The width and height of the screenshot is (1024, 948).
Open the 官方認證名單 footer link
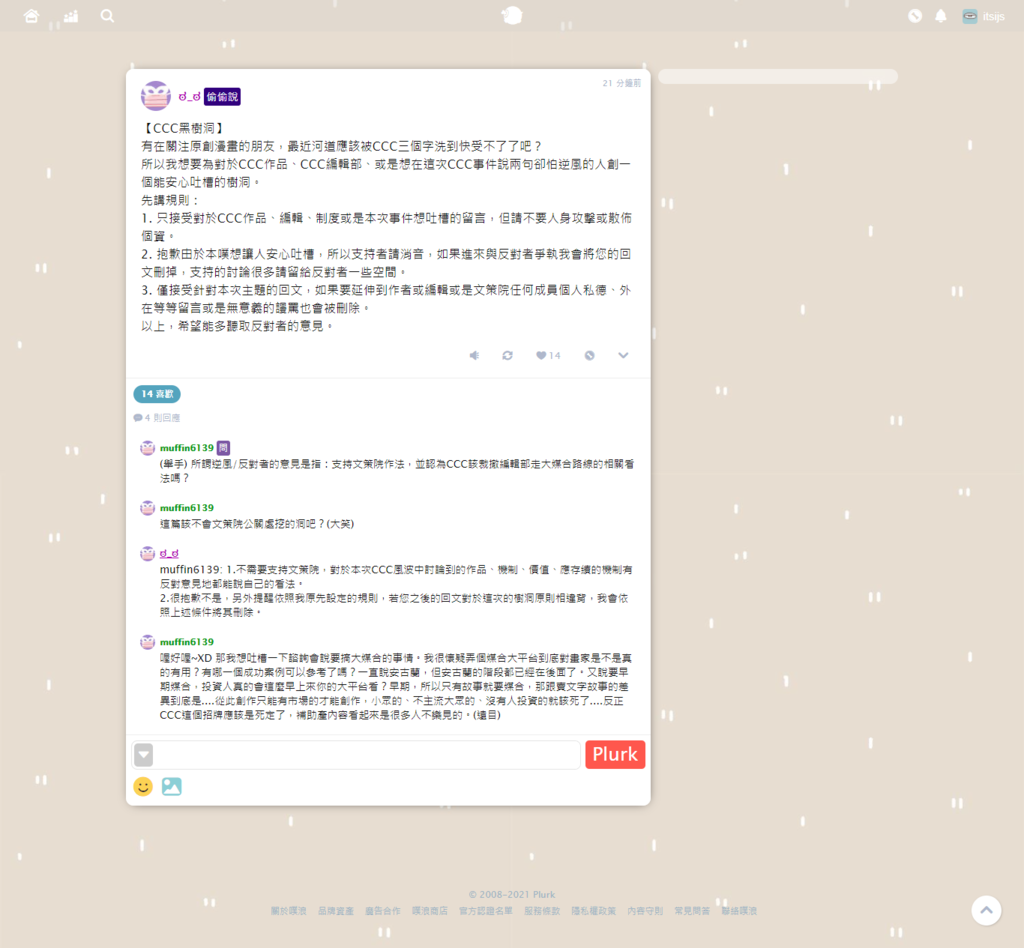pyautogui.click(x=486, y=911)
